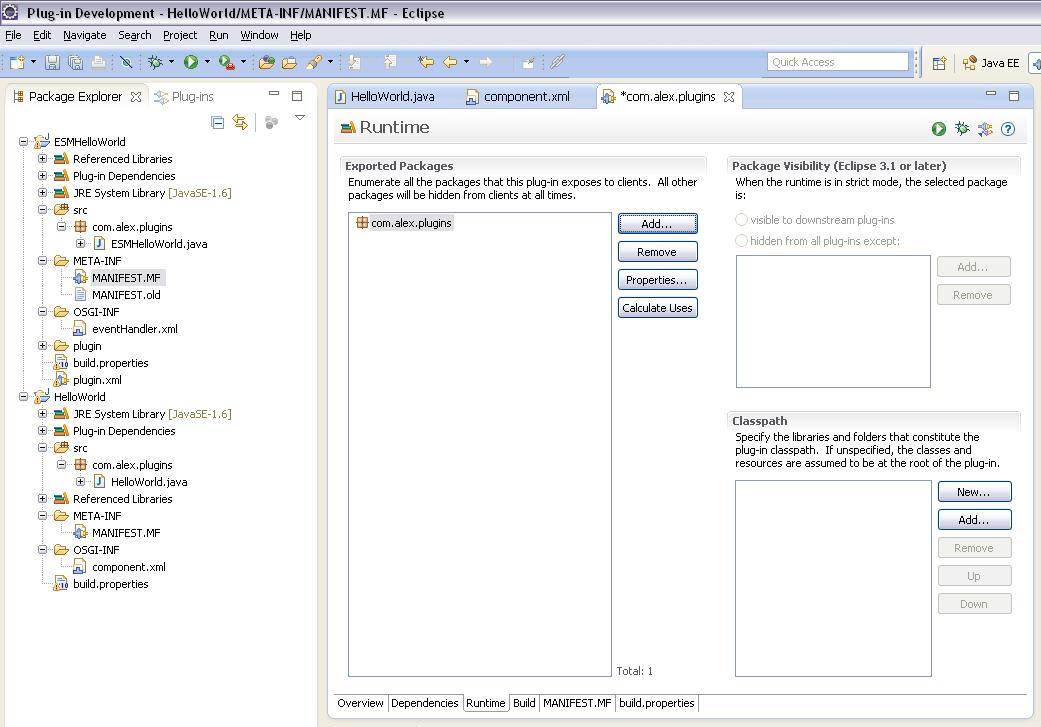
Task: Open the Package Explorer View Menu triangle
Action: pos(300,118)
